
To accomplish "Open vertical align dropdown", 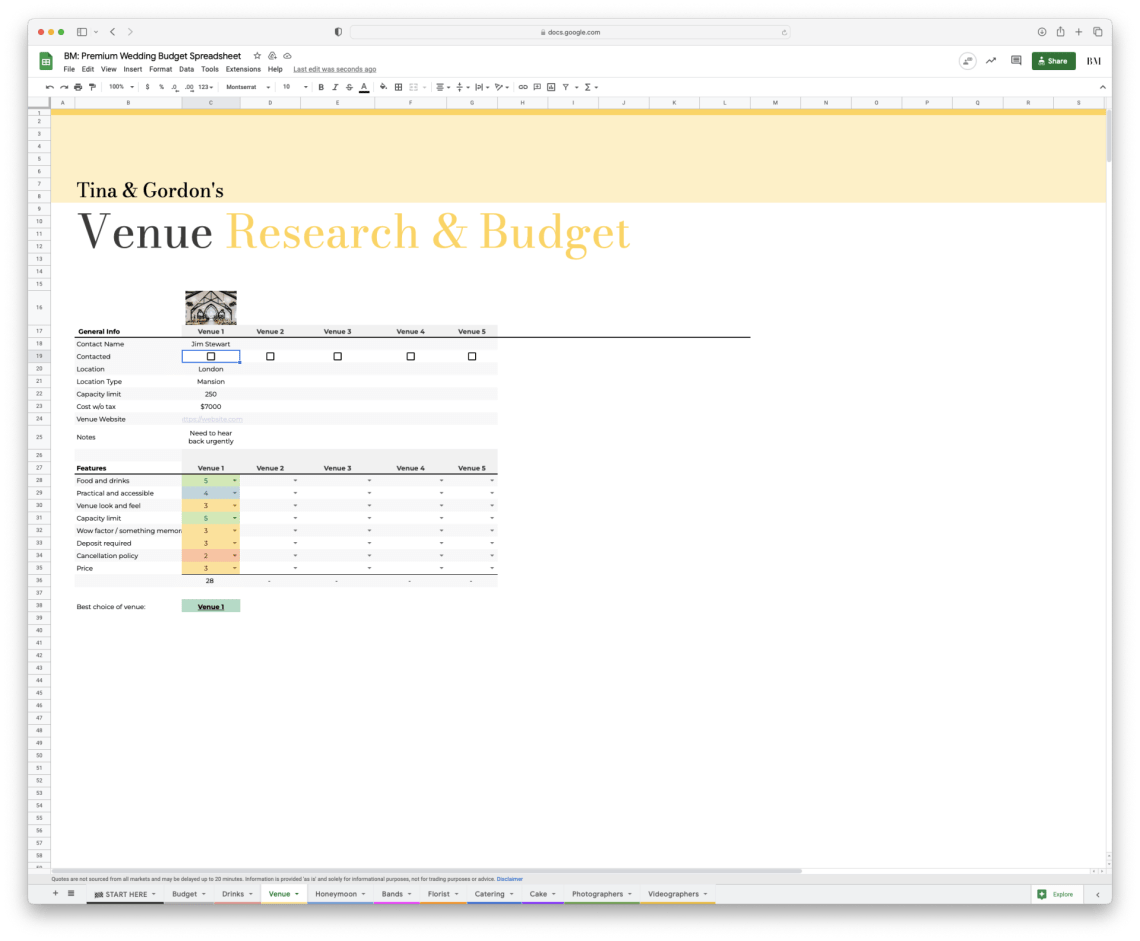I will pyautogui.click(x=462, y=87).
